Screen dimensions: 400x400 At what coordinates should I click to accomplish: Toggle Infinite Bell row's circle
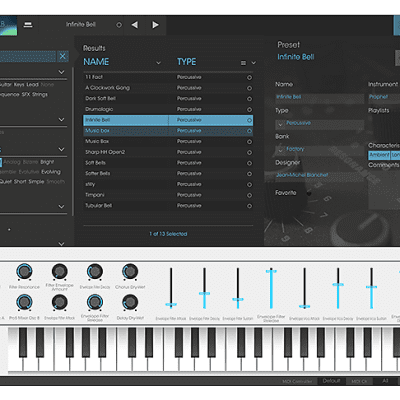click(x=249, y=120)
